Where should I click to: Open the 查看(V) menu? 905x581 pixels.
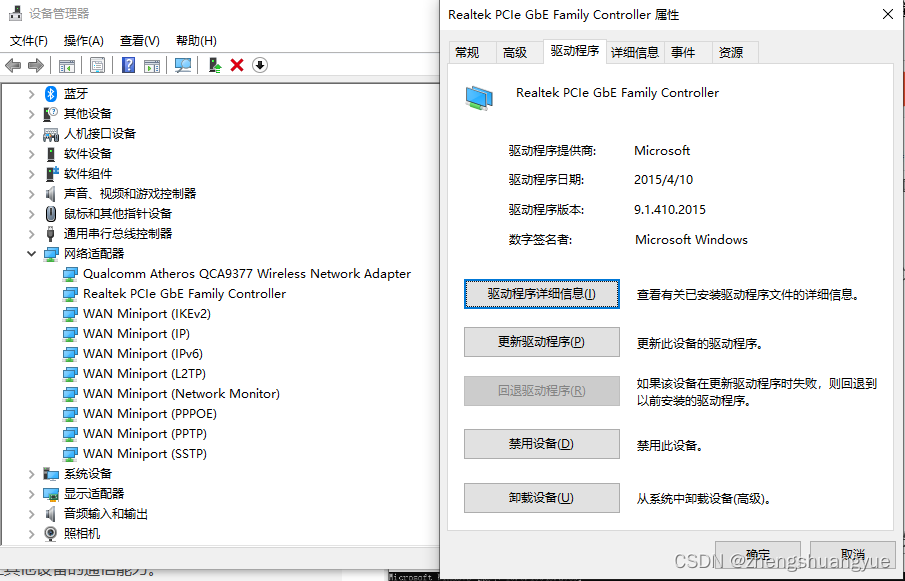140,41
